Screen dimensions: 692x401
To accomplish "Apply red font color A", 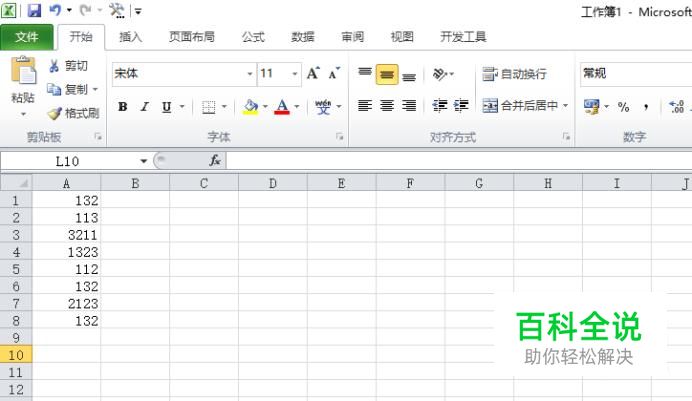I will click(x=282, y=107).
